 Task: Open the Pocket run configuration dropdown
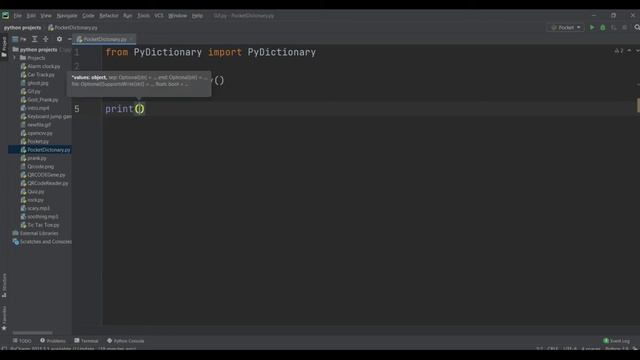coord(566,27)
